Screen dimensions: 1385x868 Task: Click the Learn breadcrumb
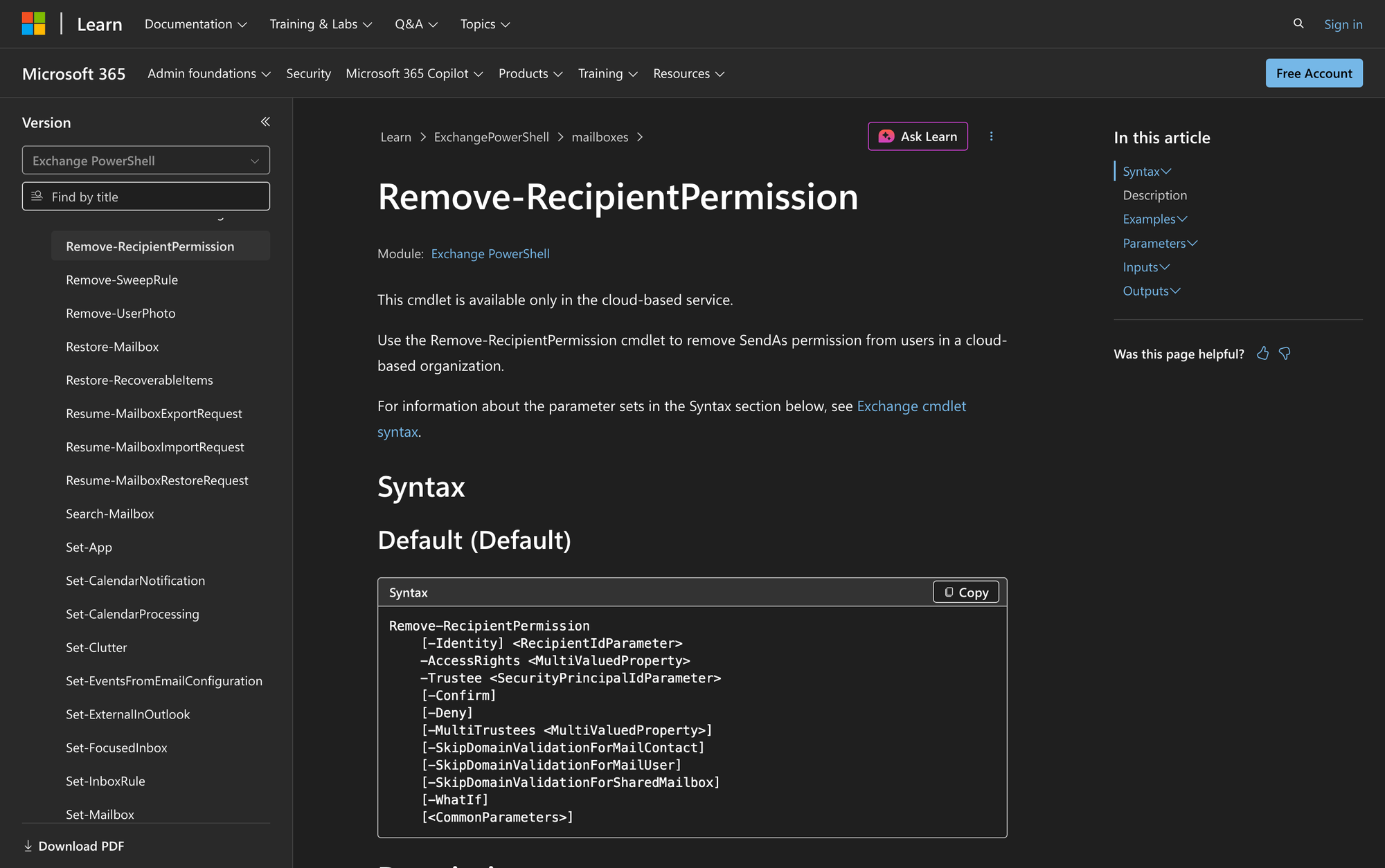[396, 137]
